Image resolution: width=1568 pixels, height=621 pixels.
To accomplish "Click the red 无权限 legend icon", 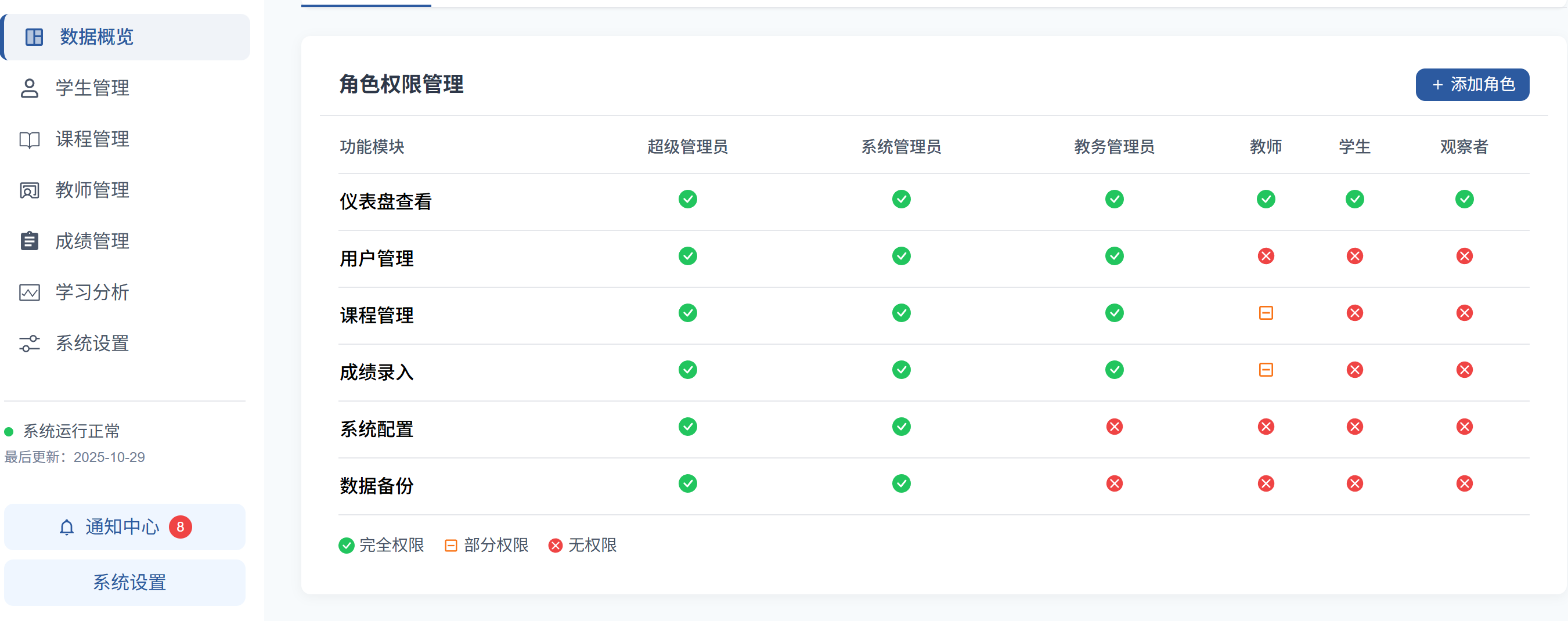I will point(554,546).
